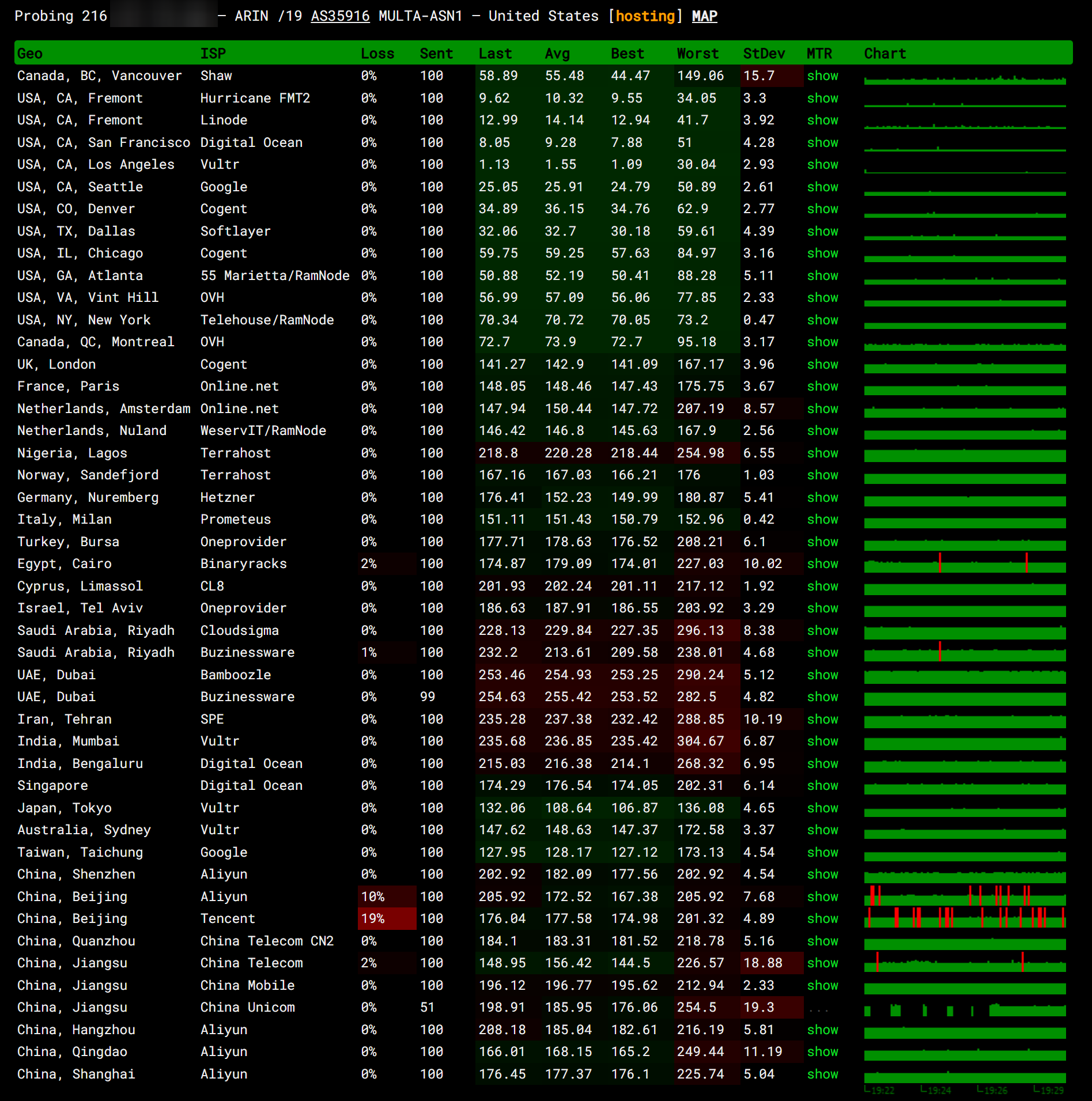
Task: Show MTR for Qingdao Aliyun row
Action: (x=822, y=1052)
